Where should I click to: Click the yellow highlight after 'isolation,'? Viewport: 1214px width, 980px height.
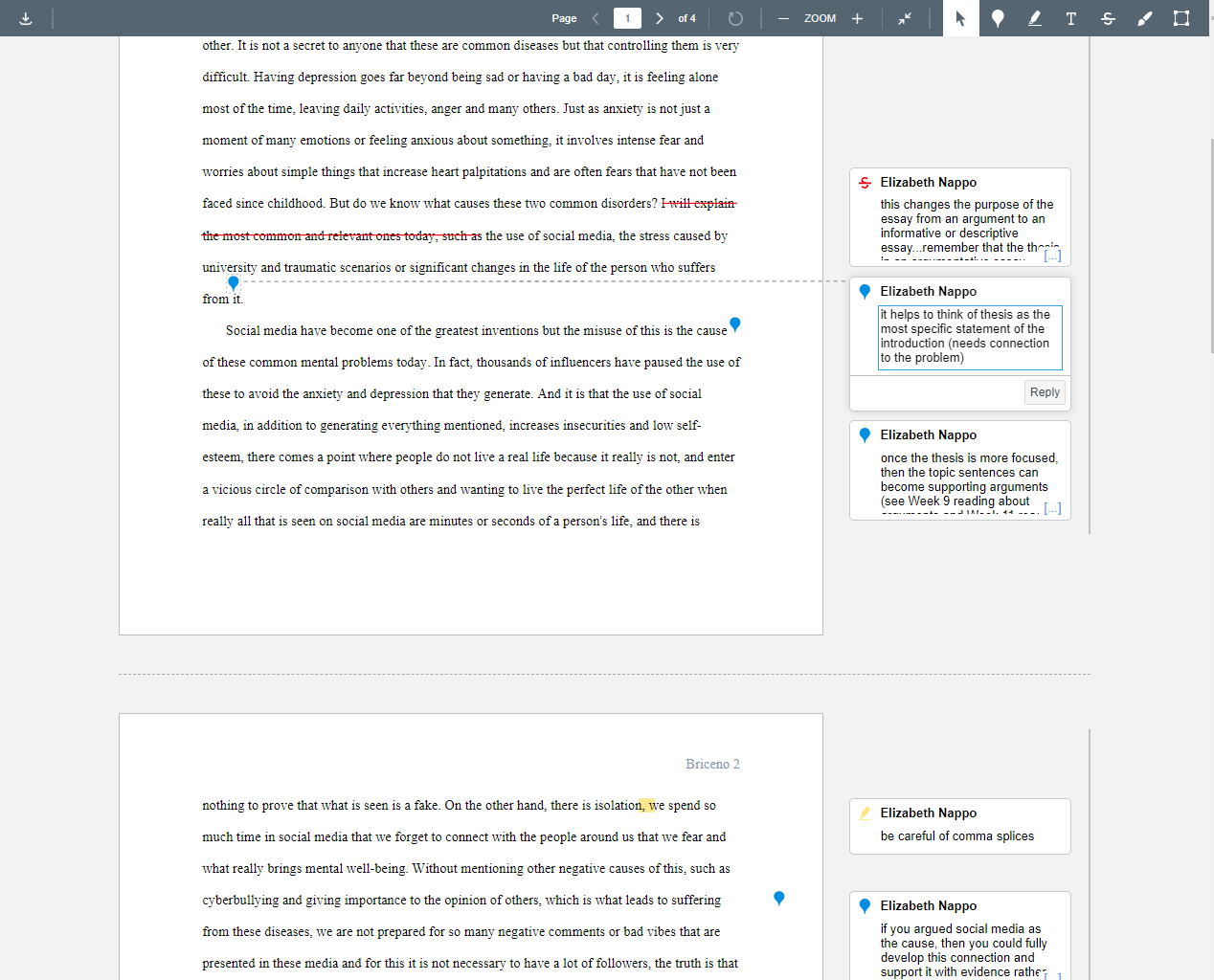tap(647, 805)
